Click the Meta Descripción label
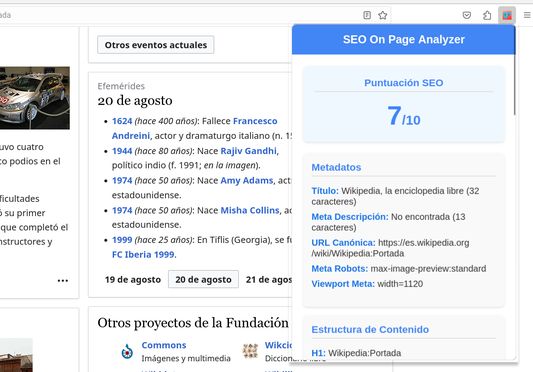533x372 pixels. pyautogui.click(x=350, y=217)
